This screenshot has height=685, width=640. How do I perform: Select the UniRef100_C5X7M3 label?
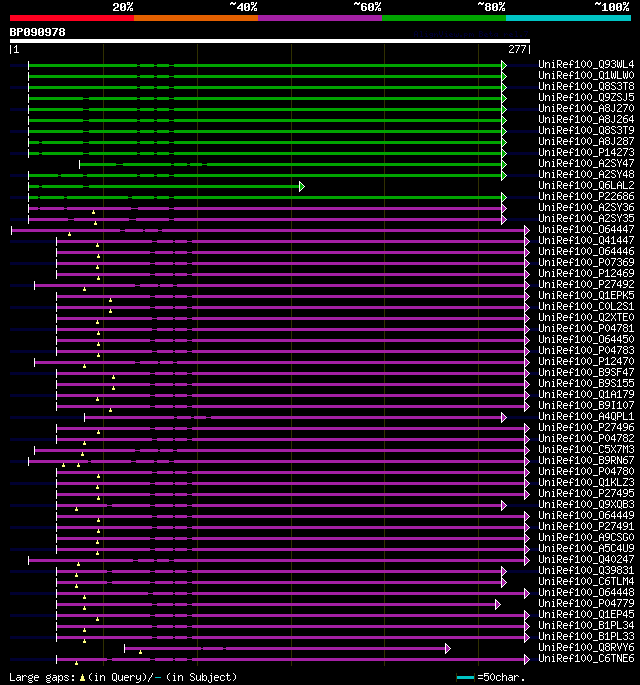[586, 450]
